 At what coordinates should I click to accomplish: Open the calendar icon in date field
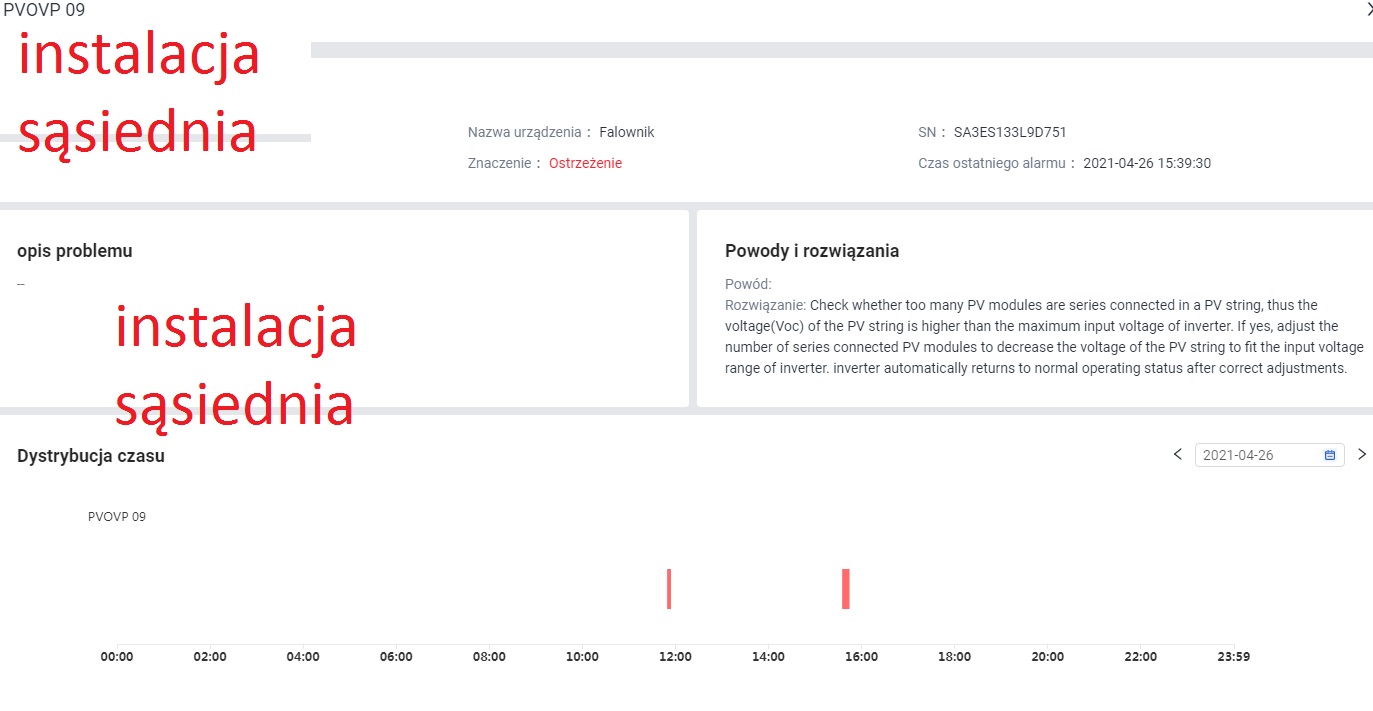click(x=1330, y=455)
